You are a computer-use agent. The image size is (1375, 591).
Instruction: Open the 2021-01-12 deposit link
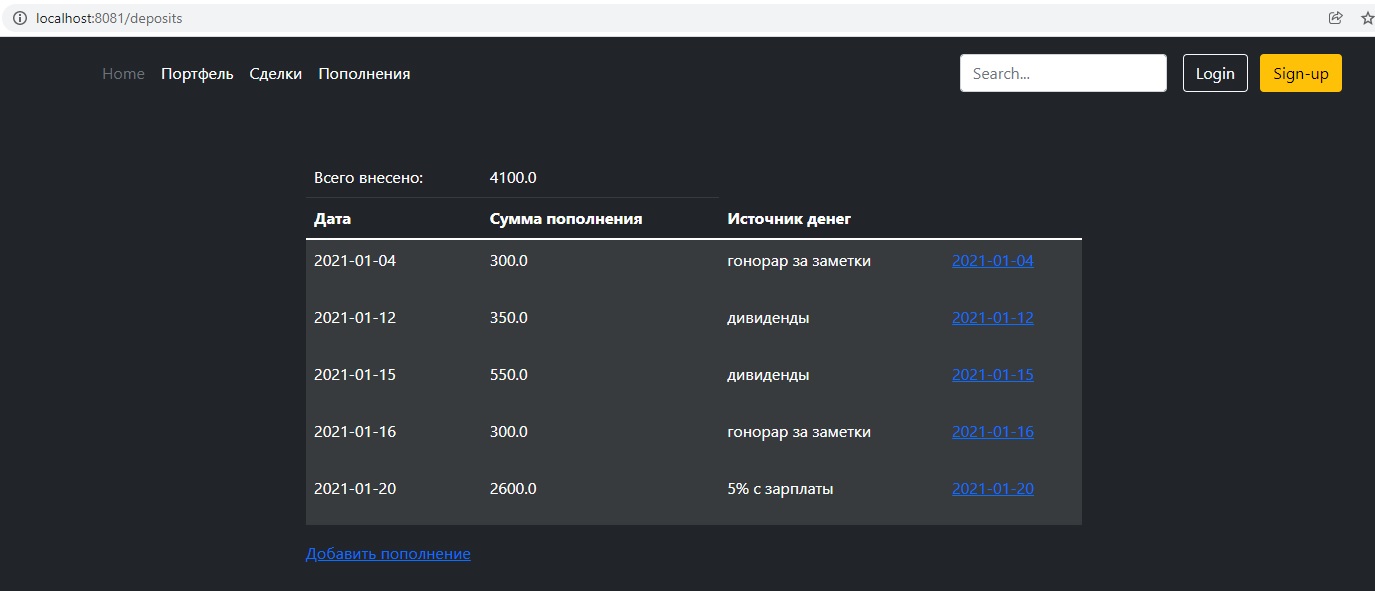point(992,317)
